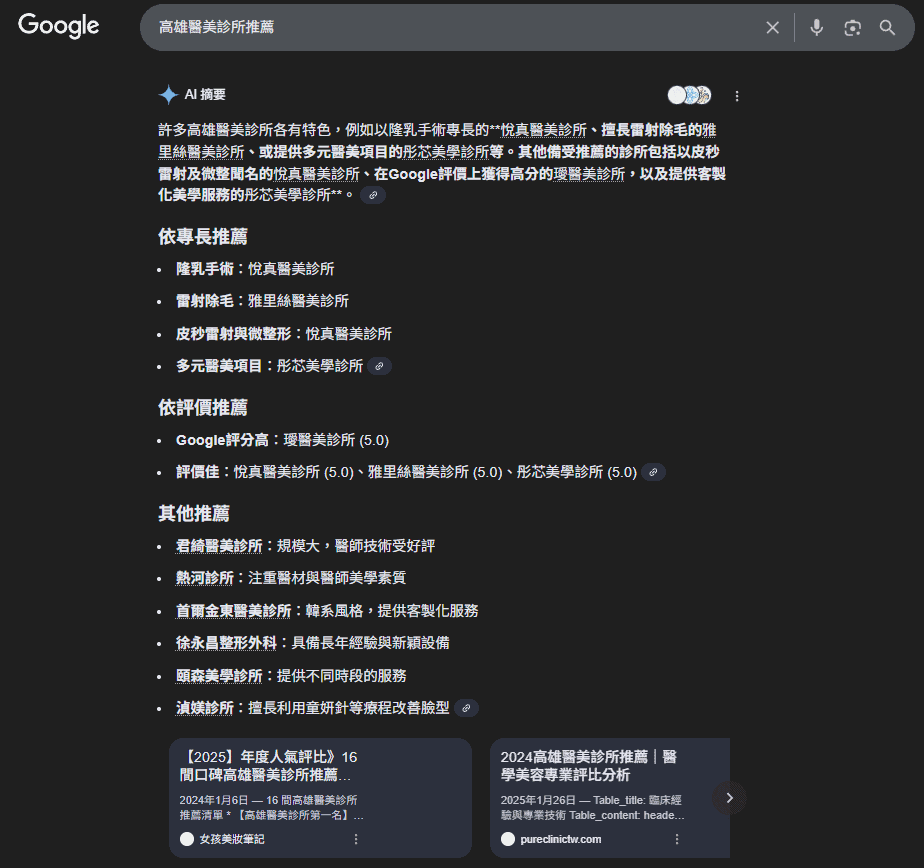Open 徐永昌整形外科 link
924x868 pixels.
point(226,643)
